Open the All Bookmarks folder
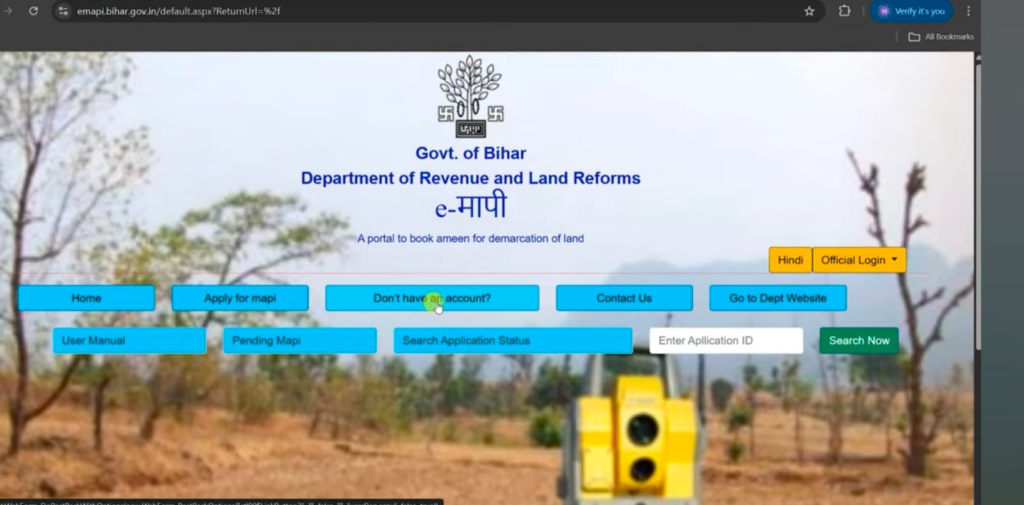The height and width of the screenshot is (505, 1024). (x=940, y=37)
